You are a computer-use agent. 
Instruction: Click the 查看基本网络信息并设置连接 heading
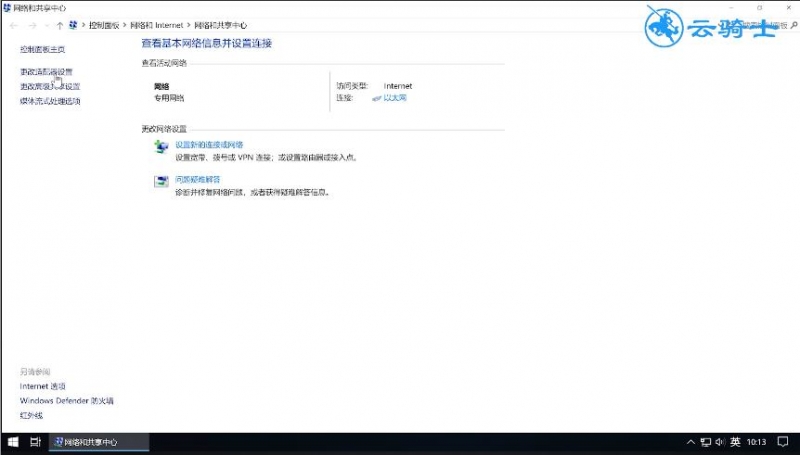click(207, 43)
